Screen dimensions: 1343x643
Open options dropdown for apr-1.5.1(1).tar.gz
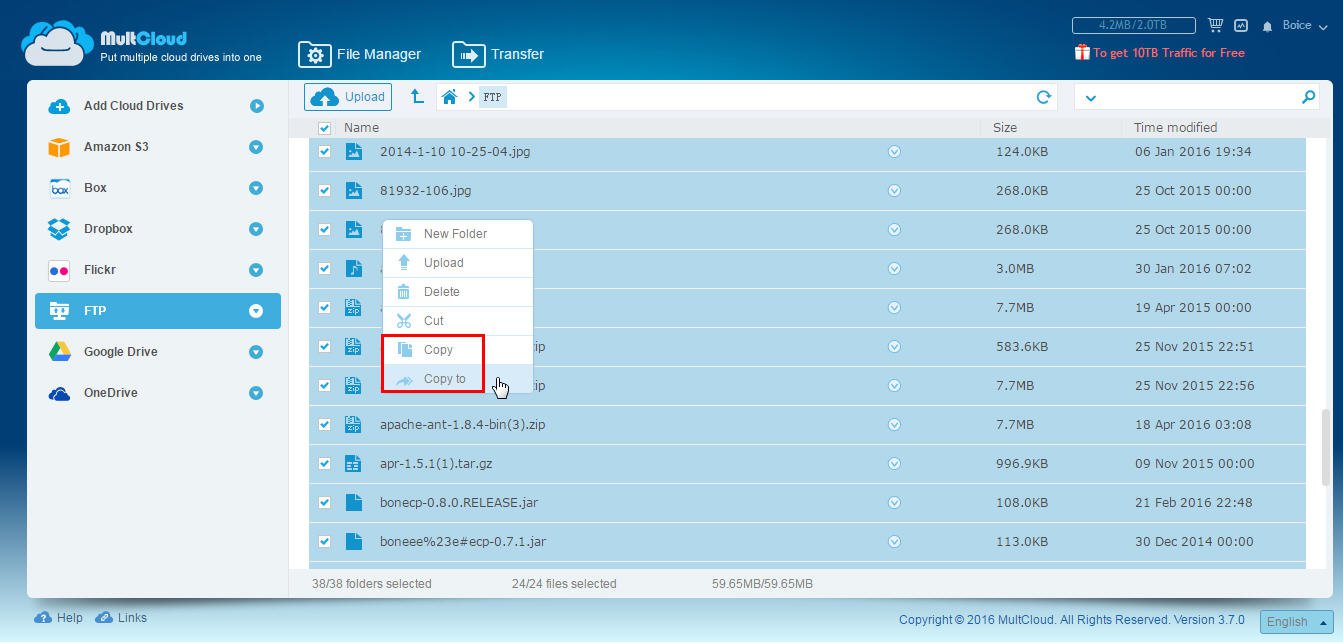(894, 464)
